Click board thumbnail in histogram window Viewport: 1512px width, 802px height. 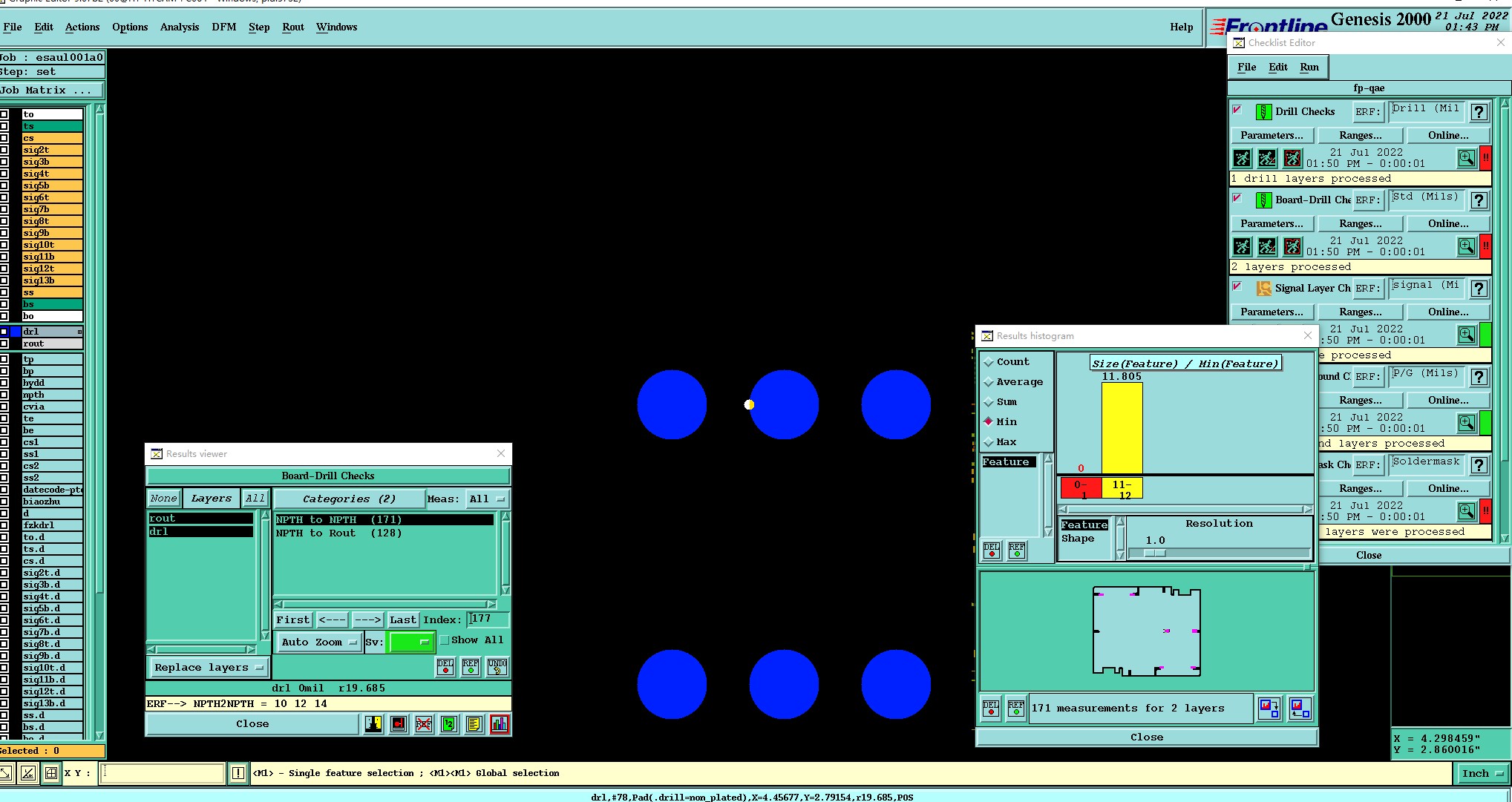pyautogui.click(x=1147, y=631)
